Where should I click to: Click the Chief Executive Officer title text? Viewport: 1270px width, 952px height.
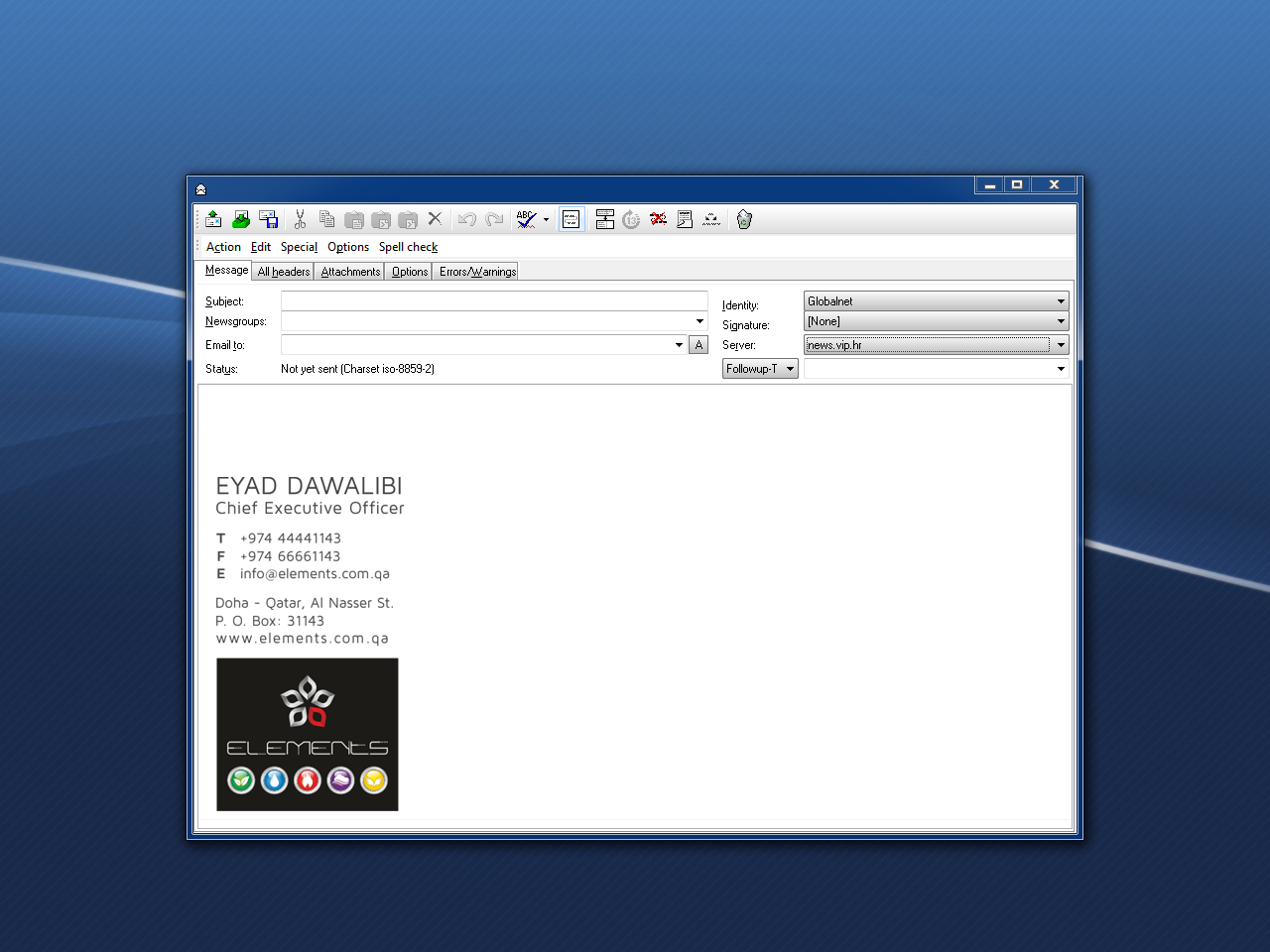tap(310, 509)
